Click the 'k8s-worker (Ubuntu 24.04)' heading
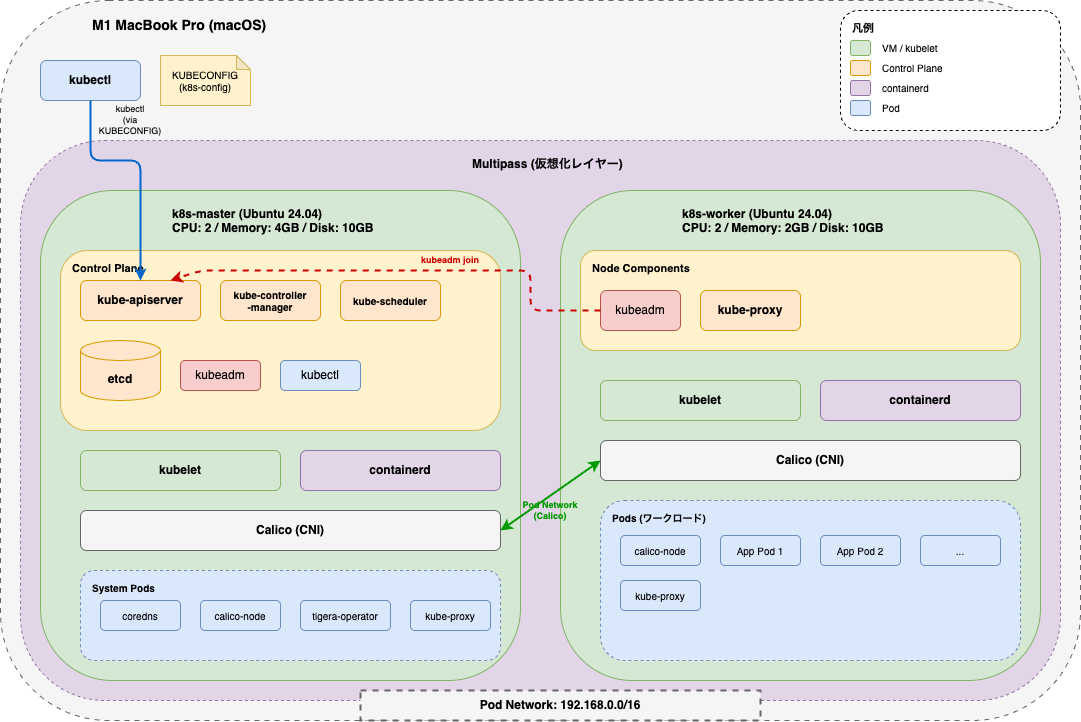Screen dimensions: 1081x722 [757, 214]
